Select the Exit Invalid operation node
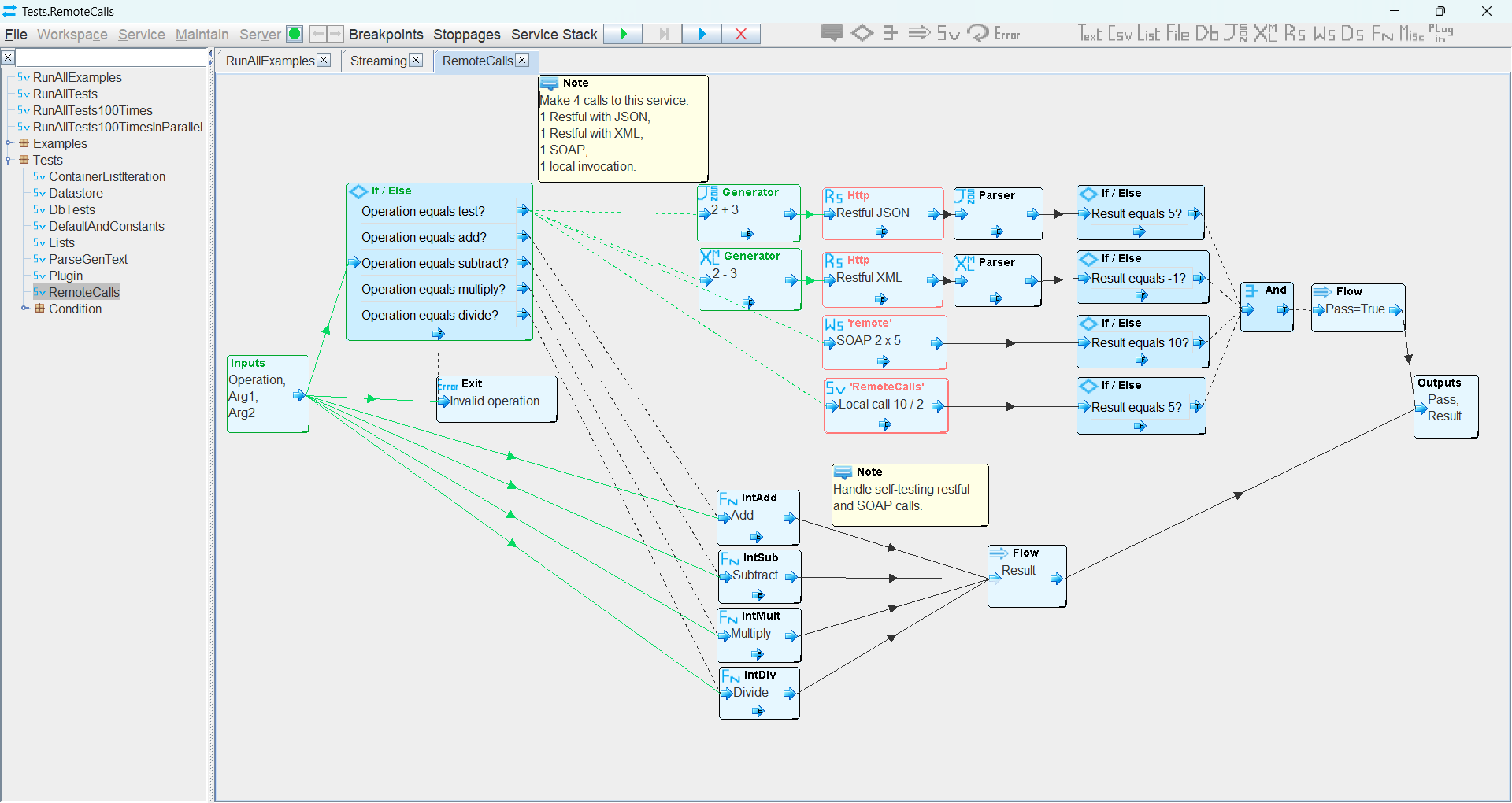 (497, 399)
